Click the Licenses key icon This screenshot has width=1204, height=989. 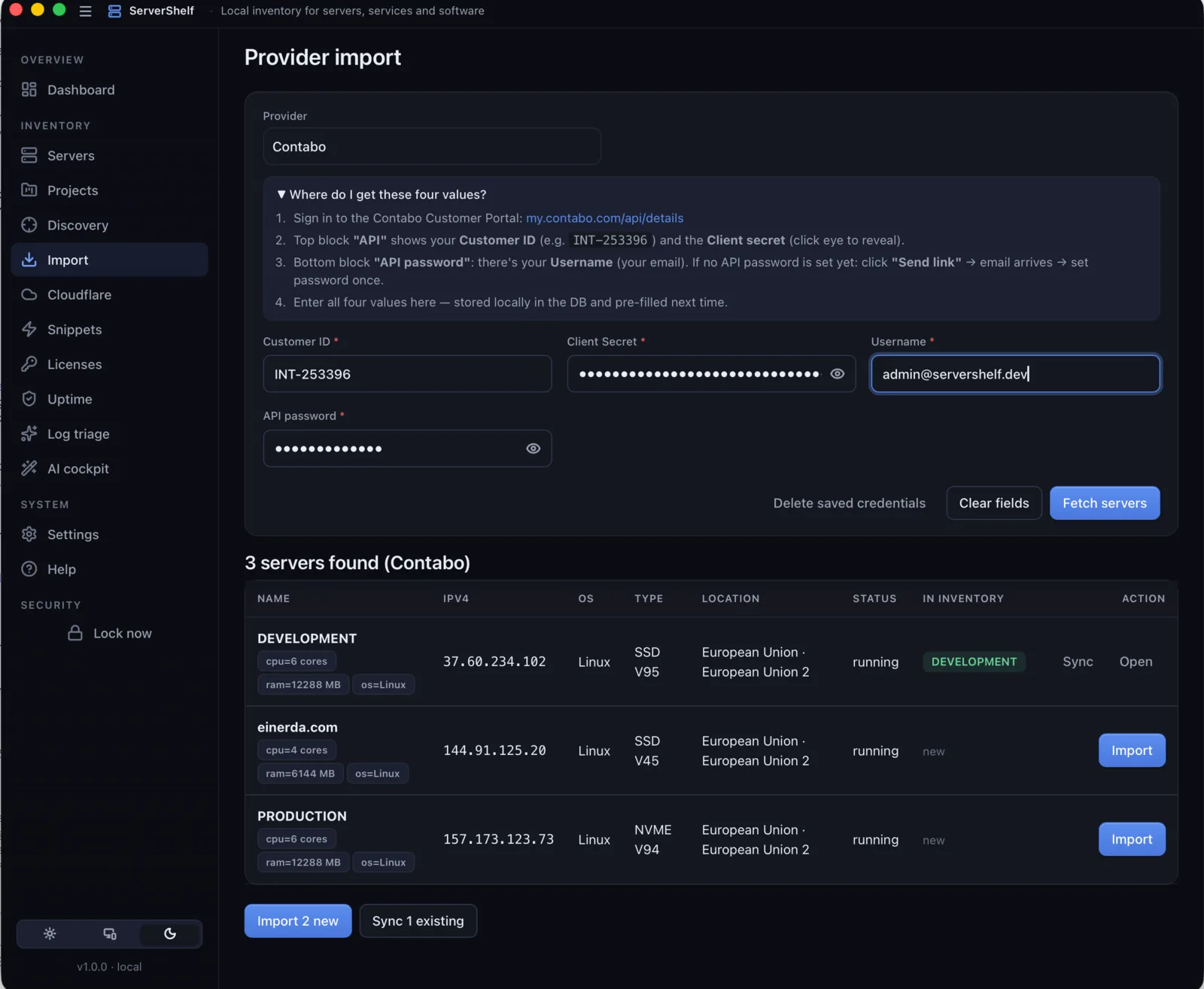29,364
